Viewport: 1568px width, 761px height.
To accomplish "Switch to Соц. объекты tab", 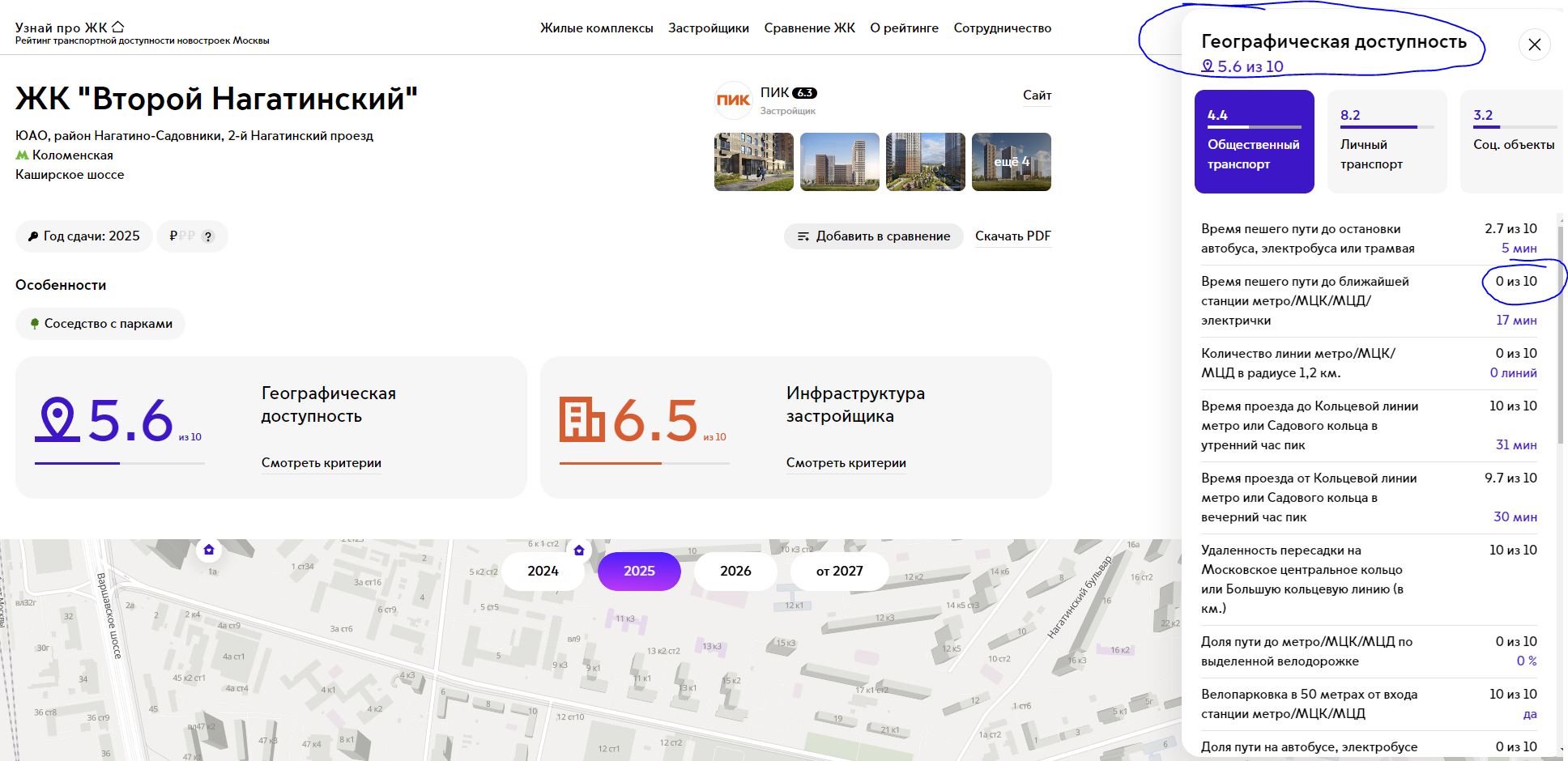I will (1512, 142).
